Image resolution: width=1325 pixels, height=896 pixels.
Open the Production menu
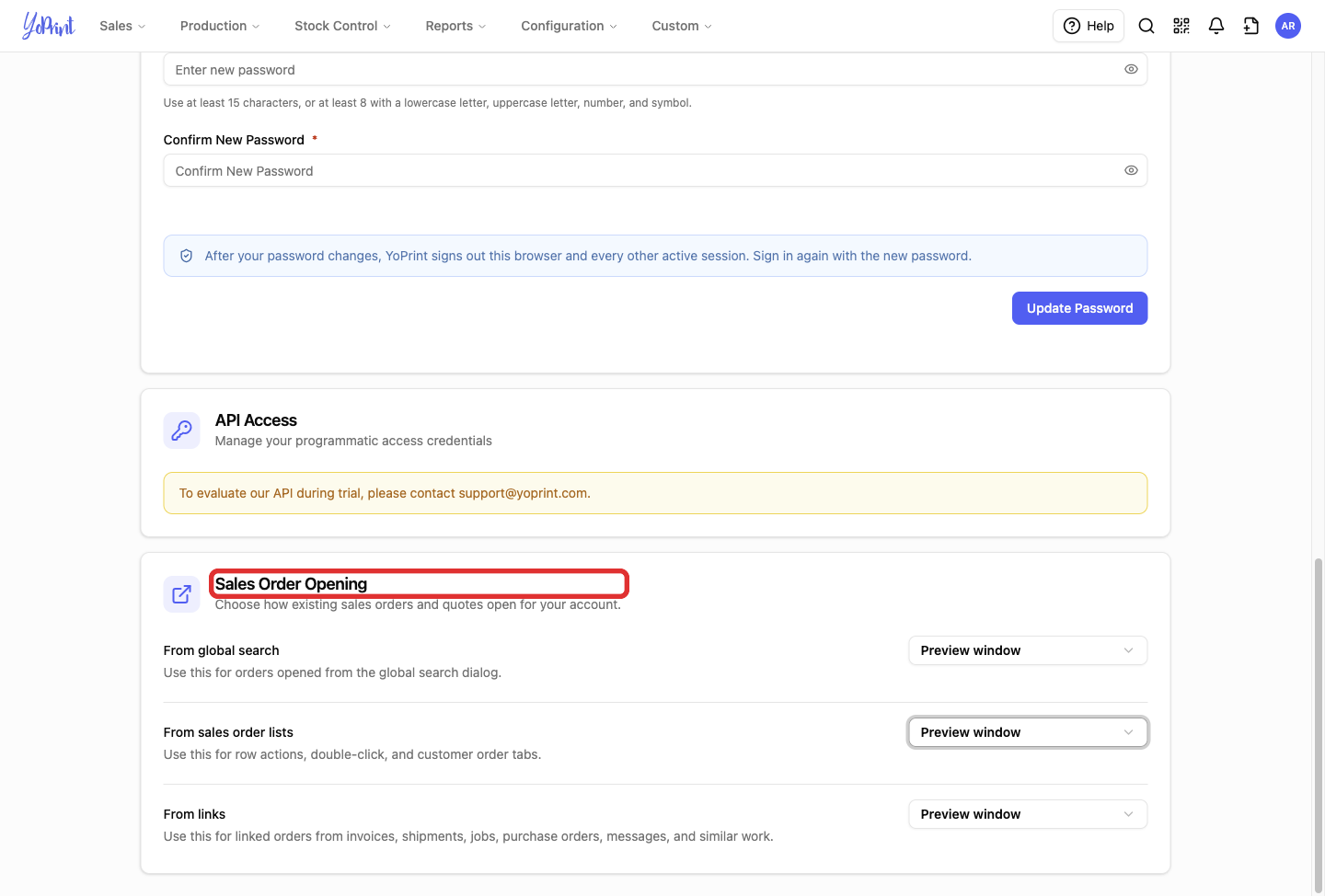(220, 26)
